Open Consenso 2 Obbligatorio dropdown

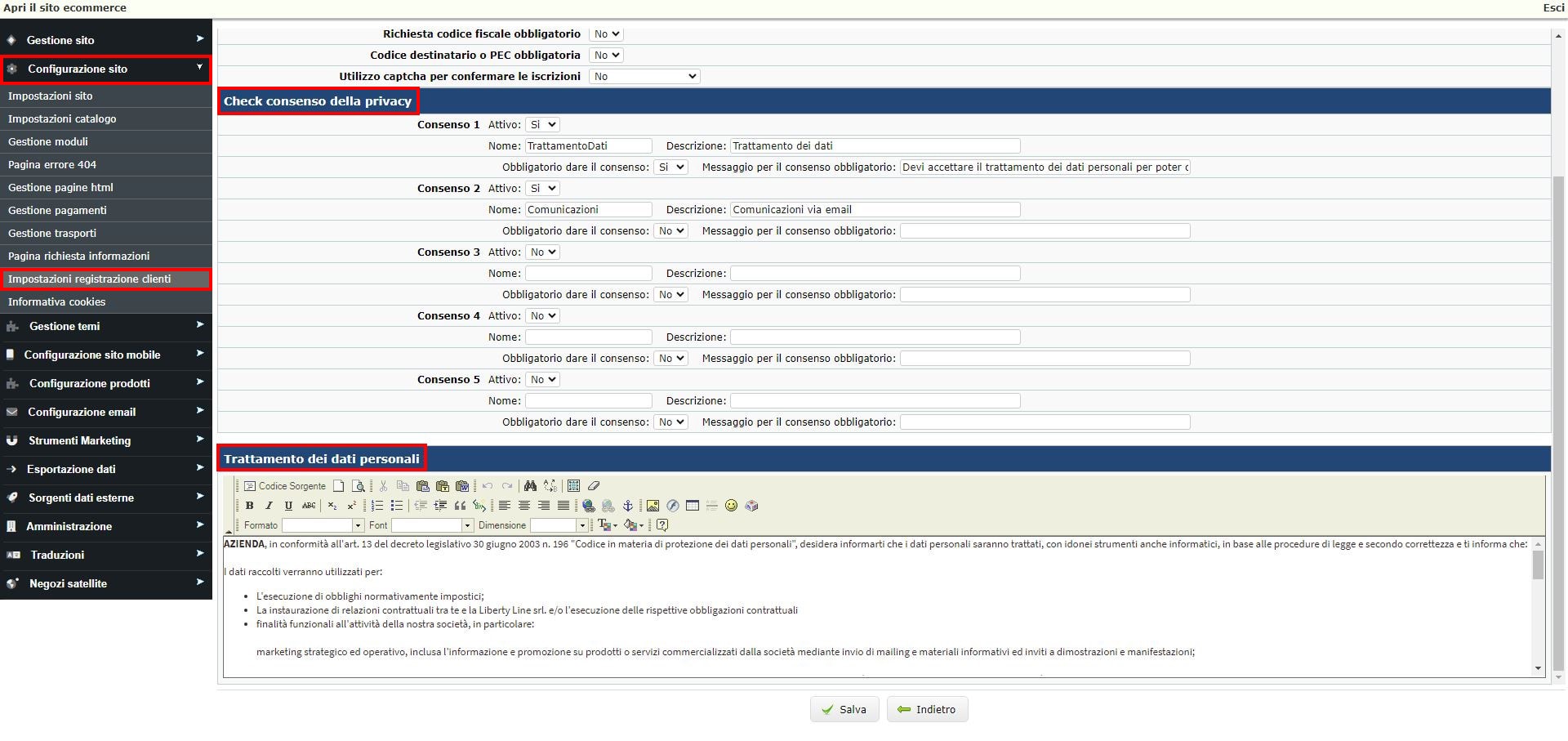click(x=670, y=230)
